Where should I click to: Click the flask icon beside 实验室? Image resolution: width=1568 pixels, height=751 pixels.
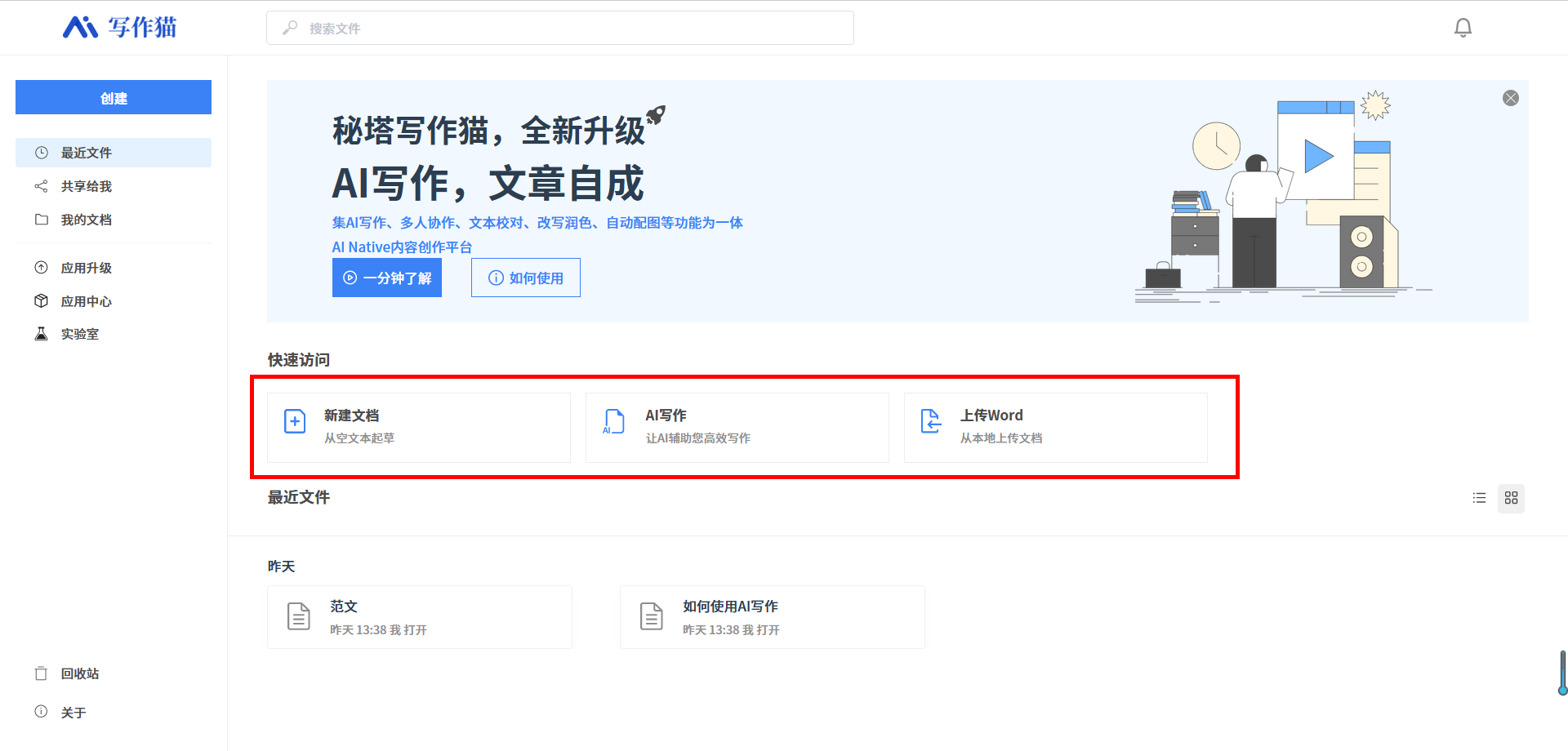pyautogui.click(x=42, y=334)
